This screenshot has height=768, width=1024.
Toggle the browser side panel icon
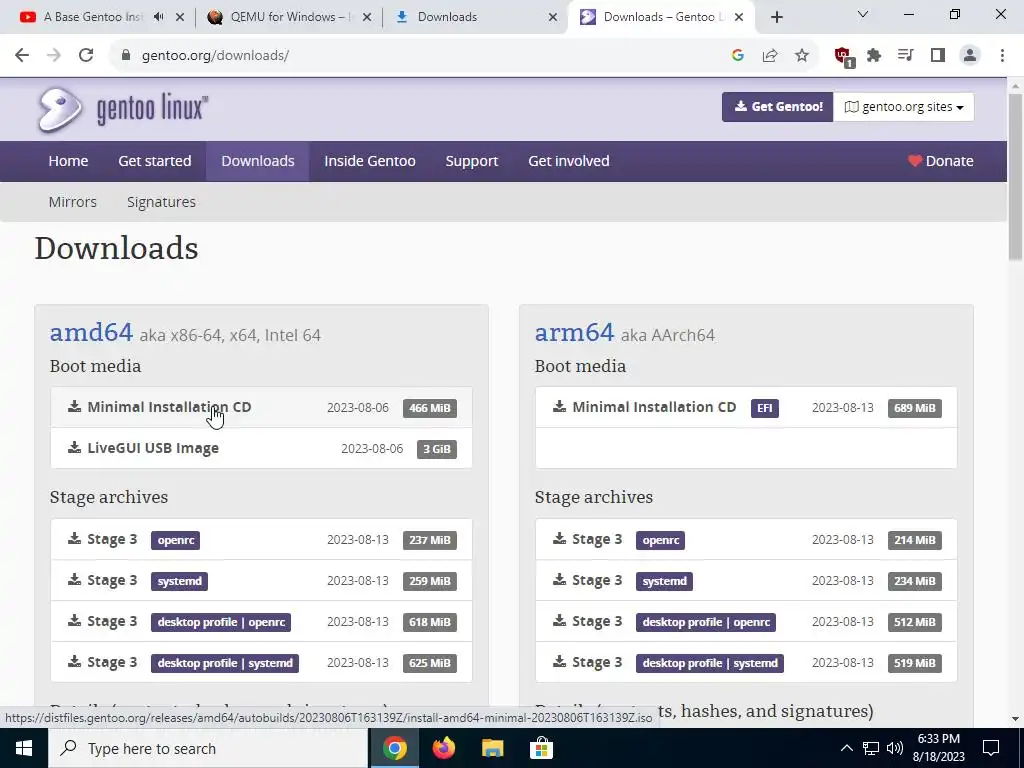point(938,56)
